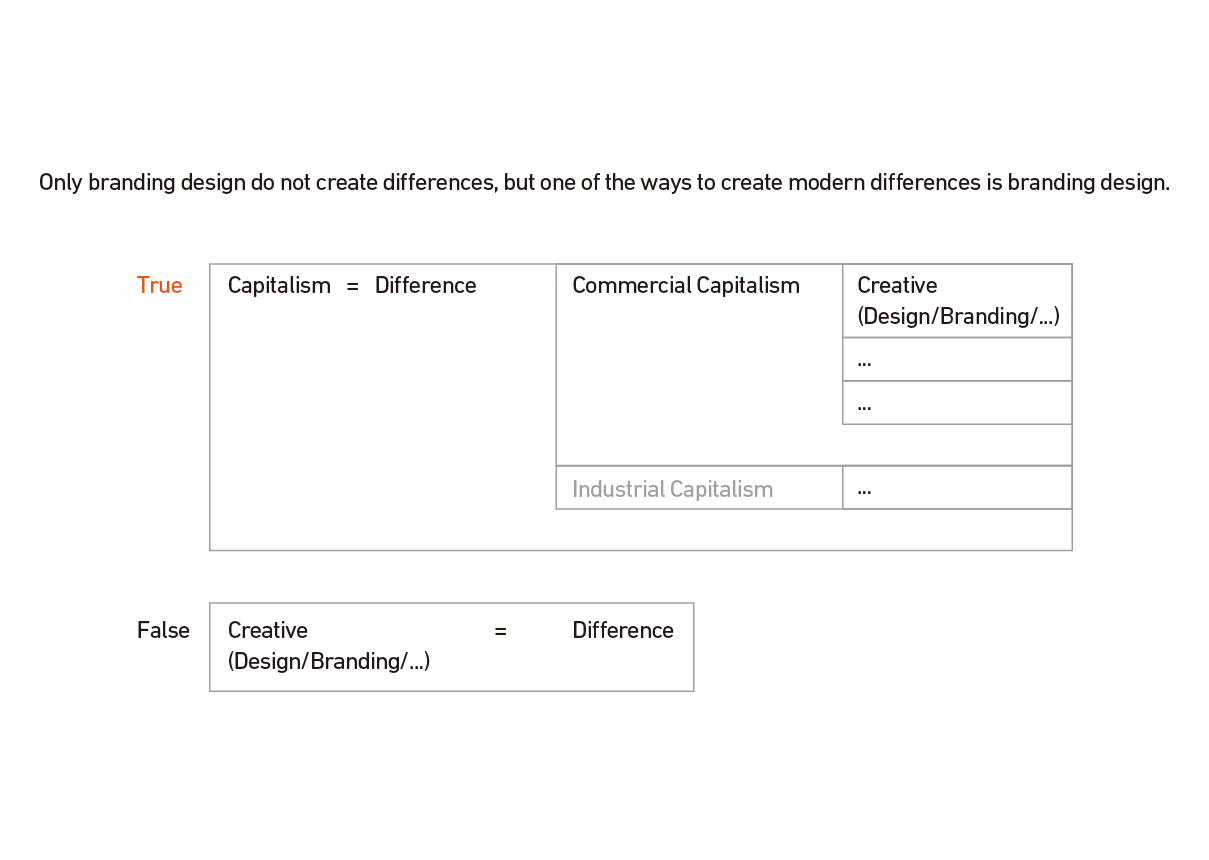The height and width of the screenshot is (860, 1209).
Task: Select the word "Capitalism" in the True box
Action: (x=279, y=286)
